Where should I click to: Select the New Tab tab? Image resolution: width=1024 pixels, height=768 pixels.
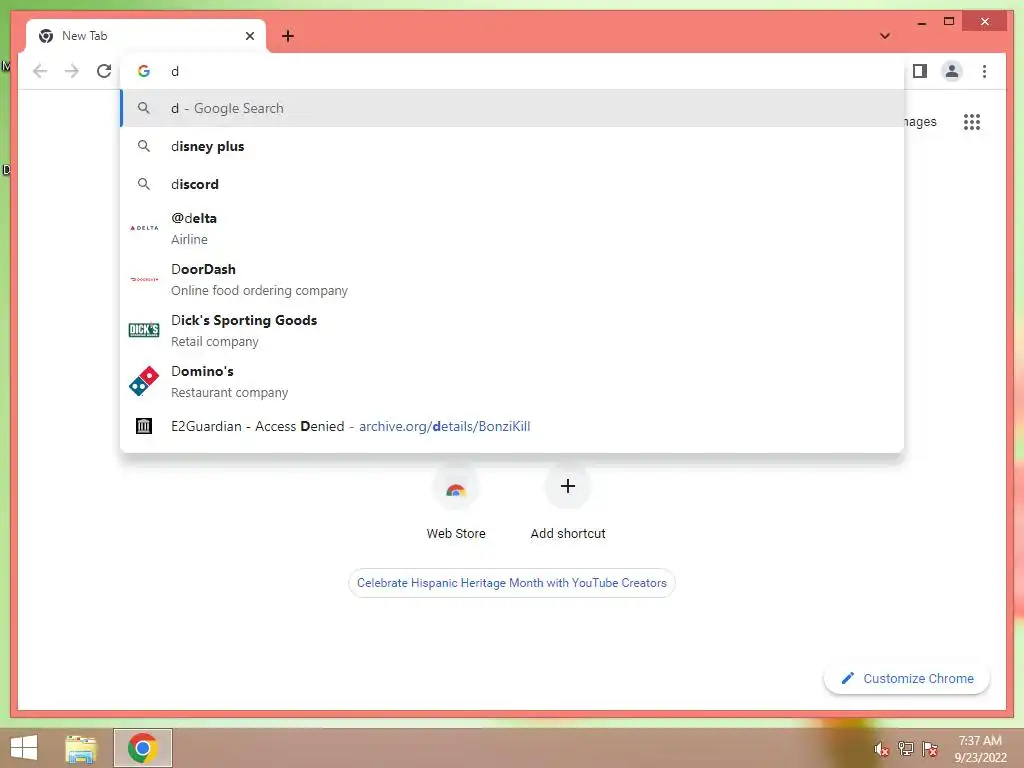pos(146,36)
